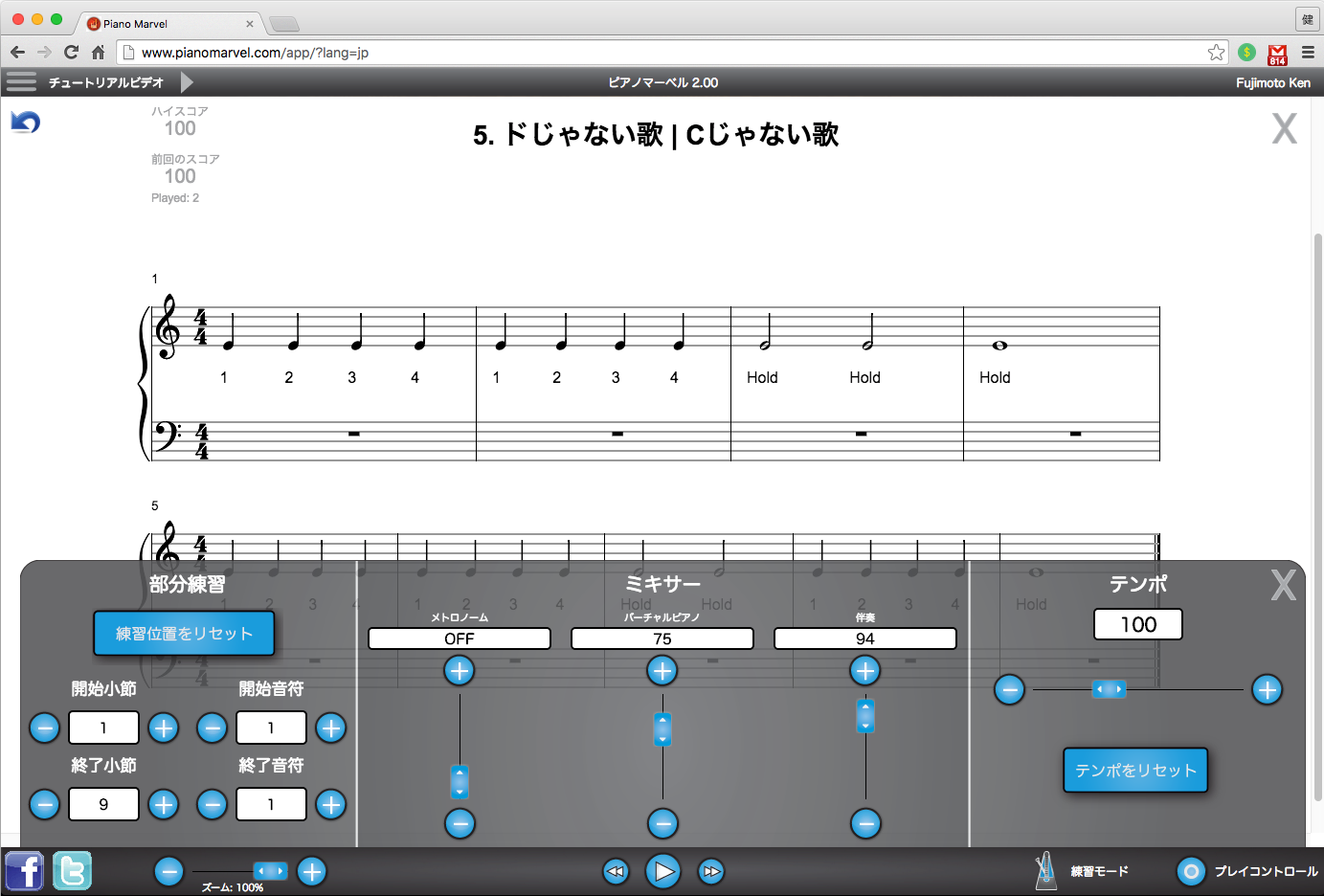Lower 伴奏 volume with the minus icon
The image size is (1324, 896).
865,823
